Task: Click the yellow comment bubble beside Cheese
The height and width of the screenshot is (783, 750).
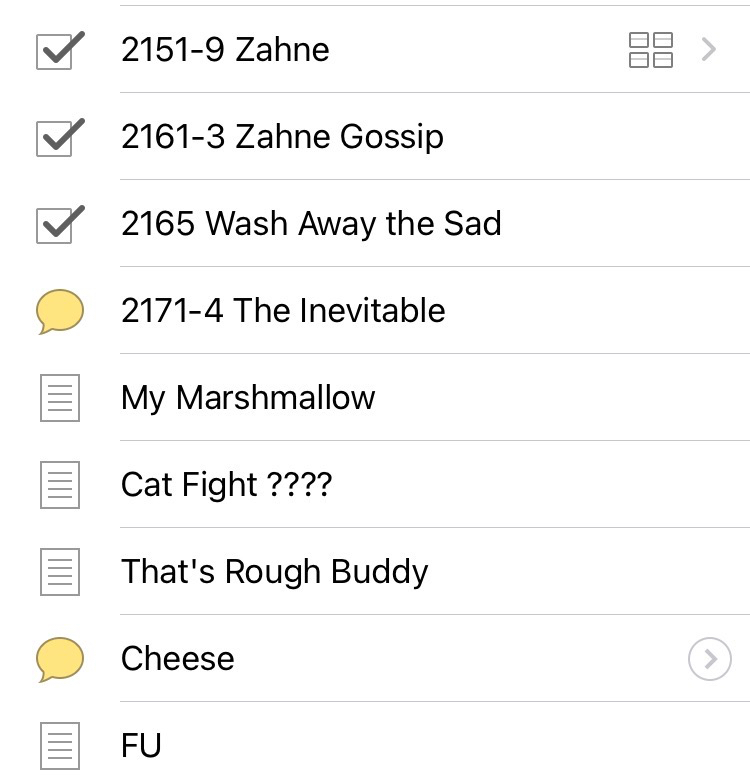Action: click(59, 659)
